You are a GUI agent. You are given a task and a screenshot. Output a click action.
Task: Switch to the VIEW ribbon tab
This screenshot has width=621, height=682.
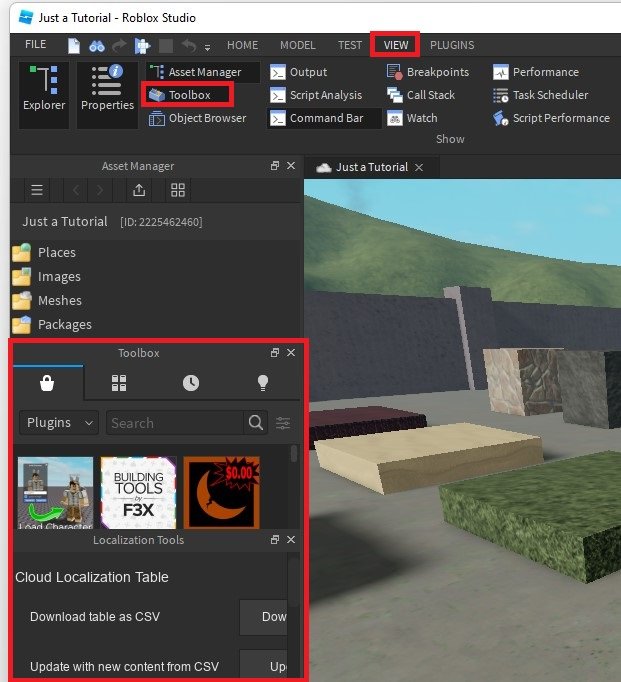click(395, 45)
